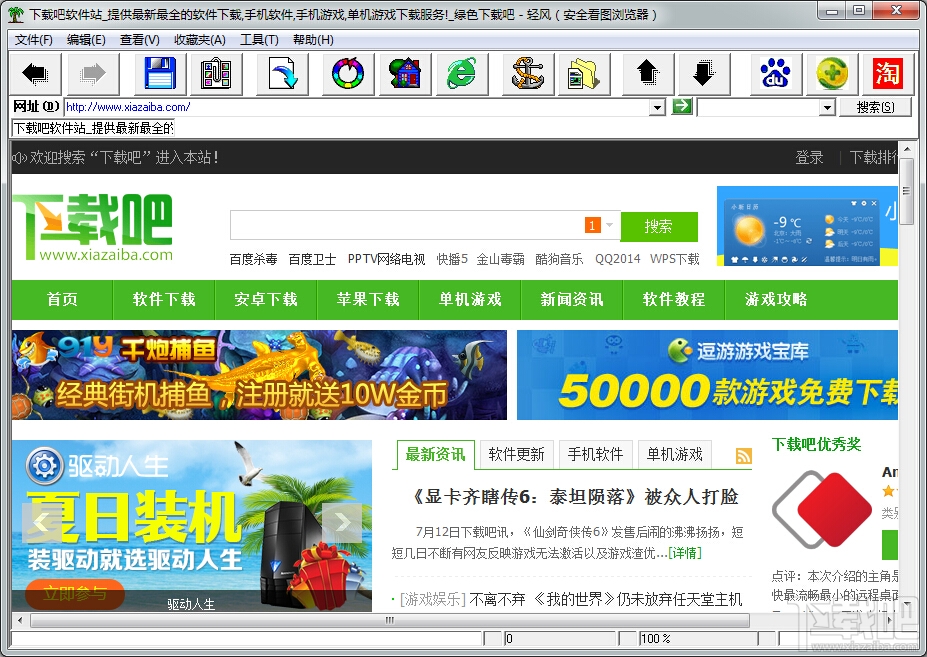Click the floppy disk Save icon
The height and width of the screenshot is (657, 927).
(x=160, y=74)
